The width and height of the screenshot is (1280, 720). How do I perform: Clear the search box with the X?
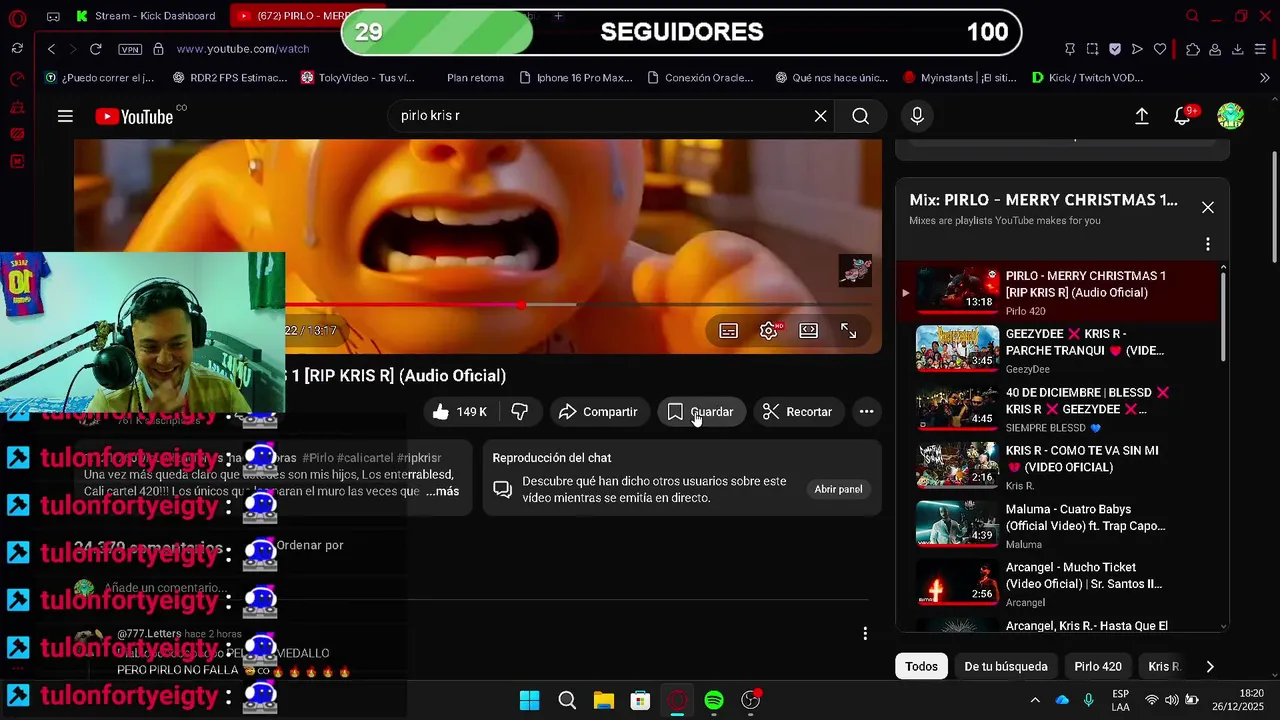[820, 116]
